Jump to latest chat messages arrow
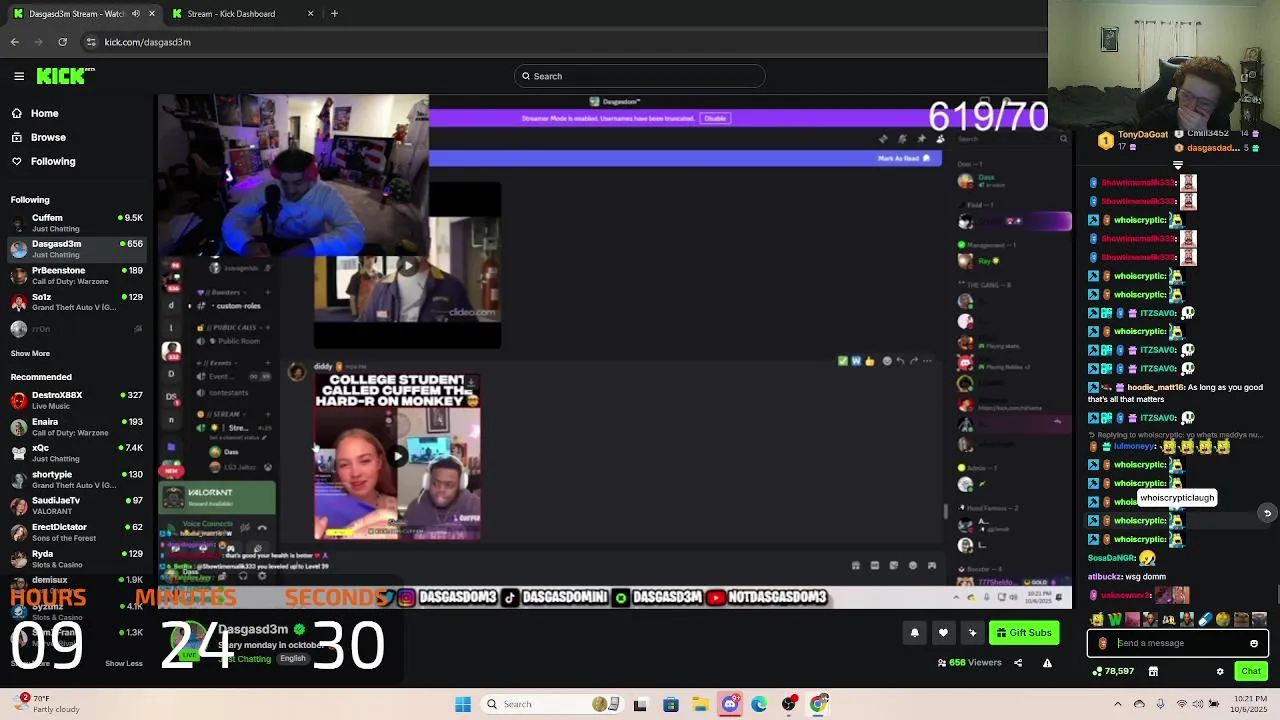The width and height of the screenshot is (1280, 720). click(1267, 513)
